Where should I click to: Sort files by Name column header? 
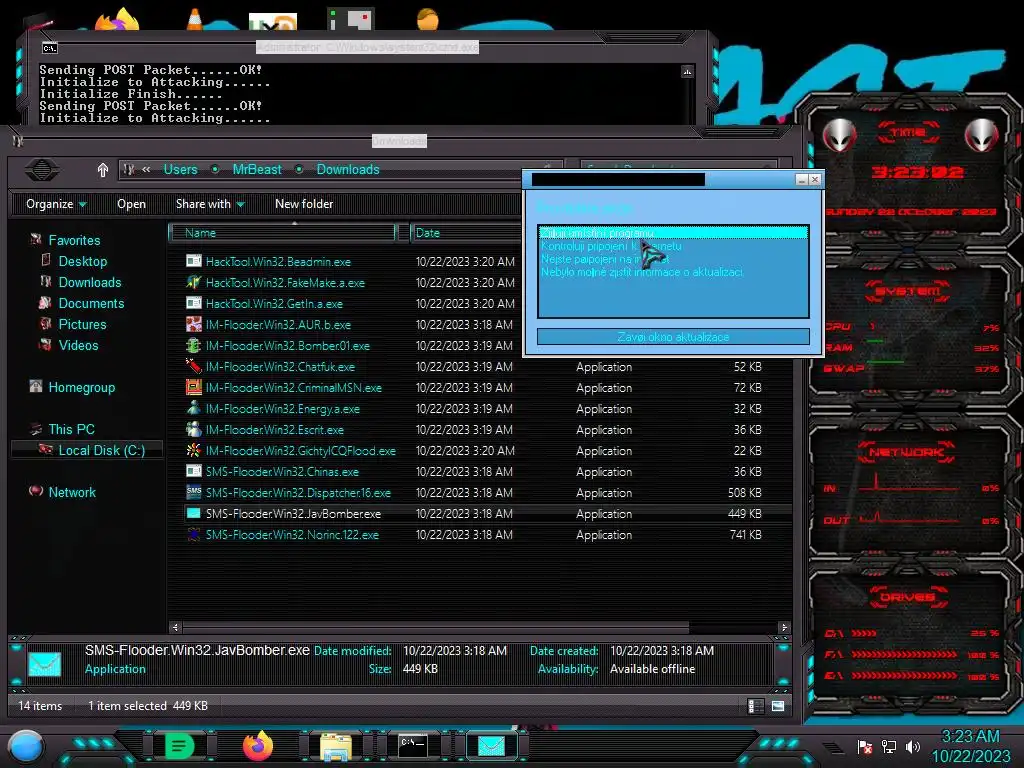click(x=282, y=232)
